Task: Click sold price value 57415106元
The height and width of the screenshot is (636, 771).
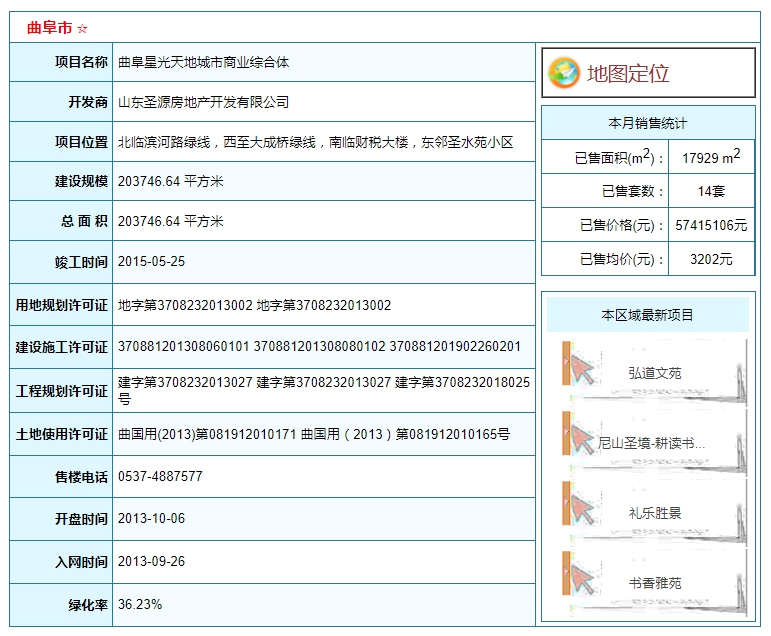Action: [711, 225]
